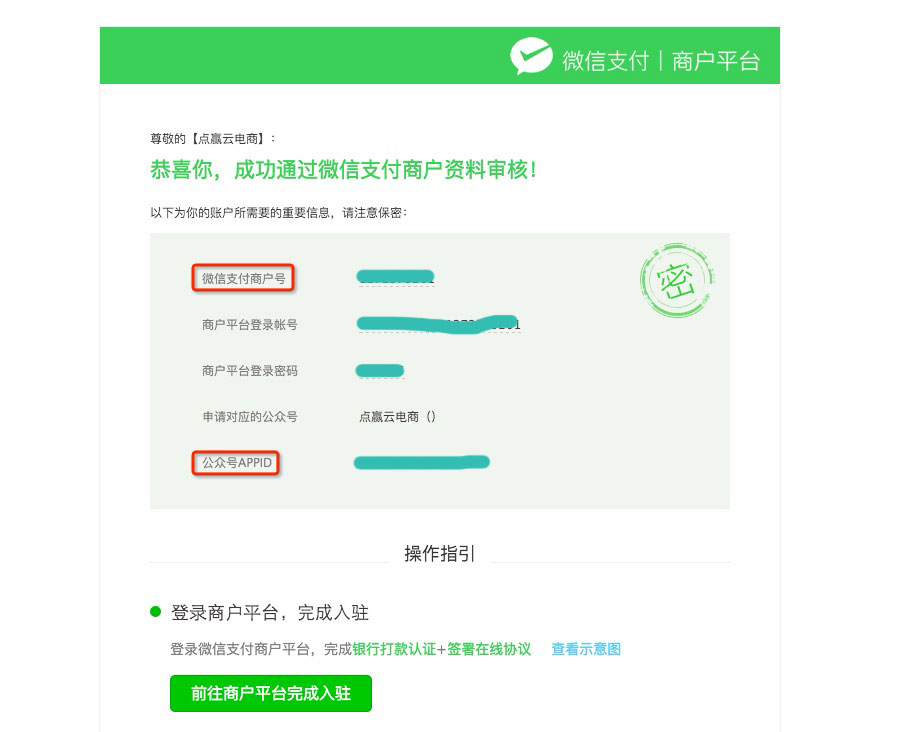Click the 申请对应的公众号 label
Screen dimensions: 923x732
click(x=250, y=417)
